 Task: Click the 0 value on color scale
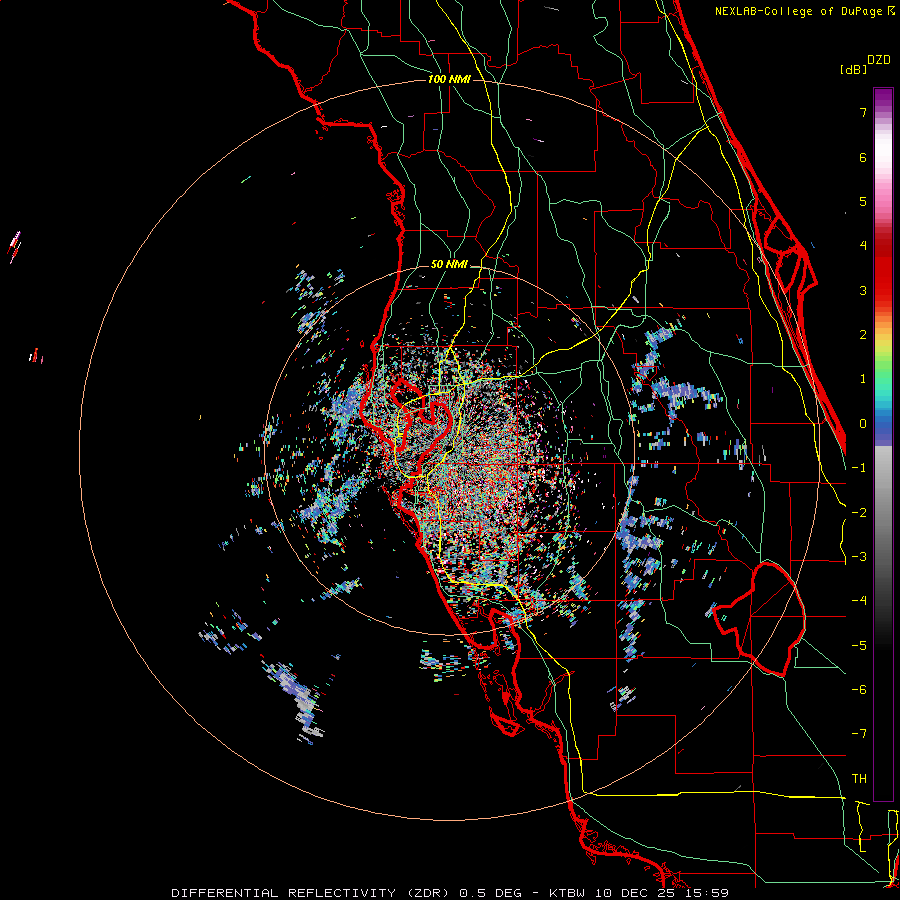point(863,424)
